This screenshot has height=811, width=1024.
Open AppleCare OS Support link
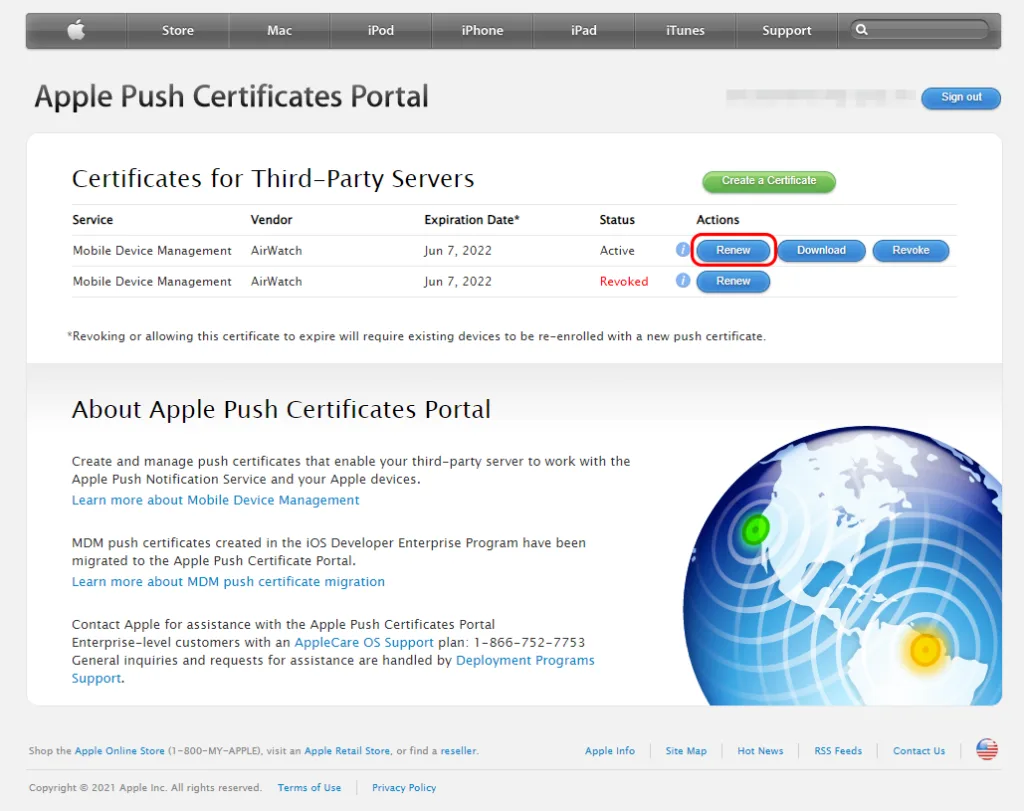coord(364,643)
